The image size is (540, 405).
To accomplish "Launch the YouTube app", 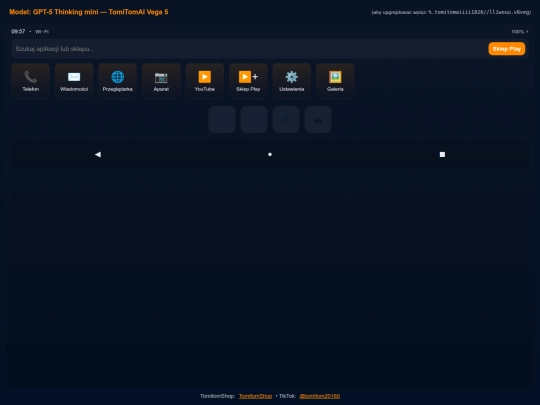I will pyautogui.click(x=205, y=81).
